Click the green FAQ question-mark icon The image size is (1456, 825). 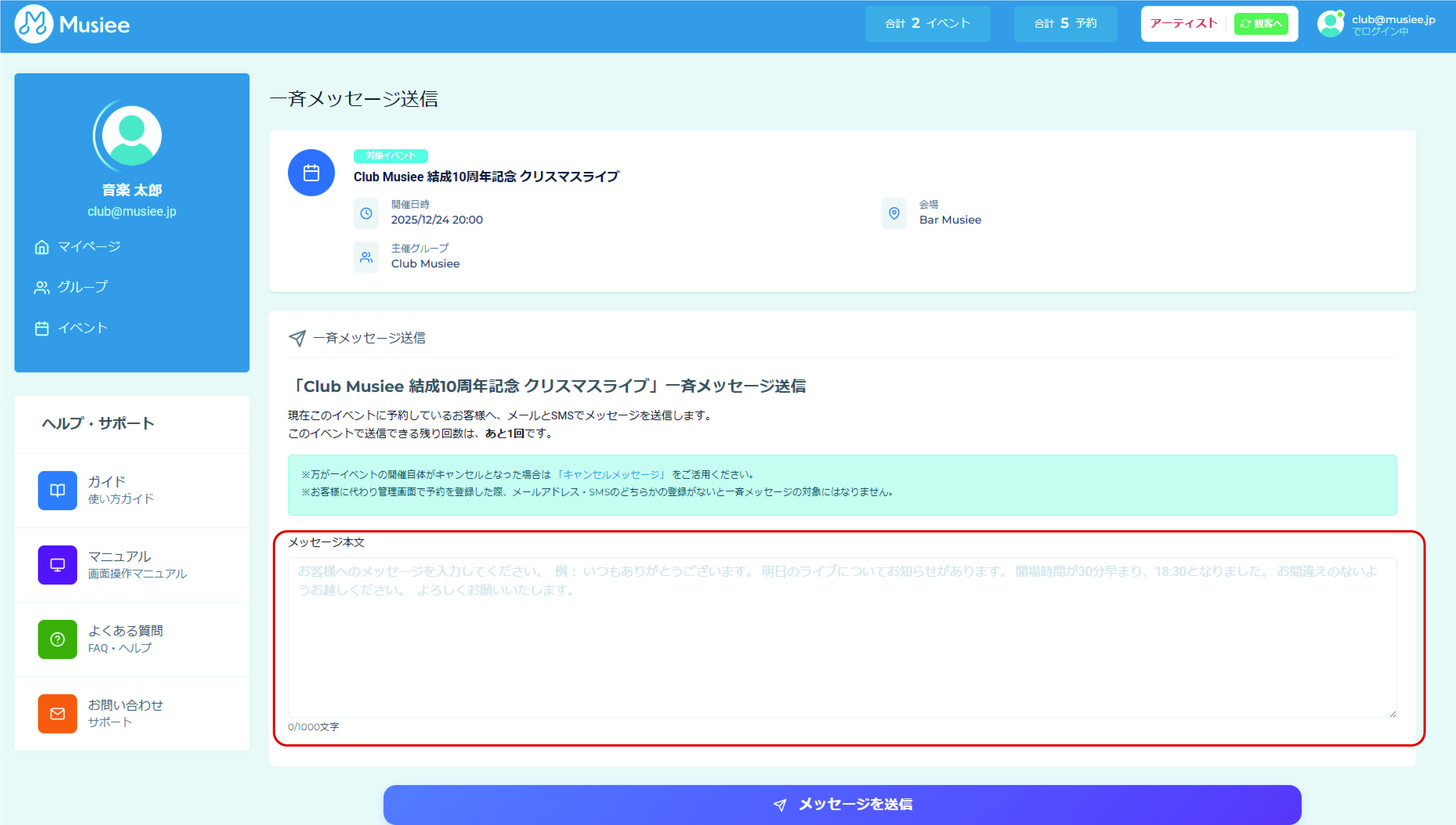pyautogui.click(x=57, y=639)
